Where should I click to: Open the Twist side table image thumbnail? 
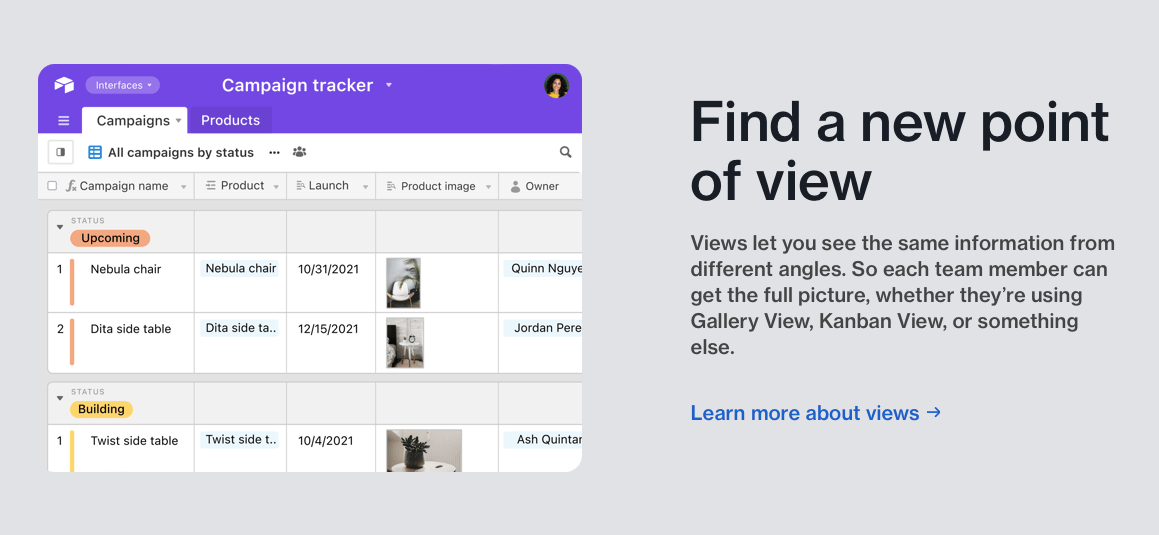424,451
